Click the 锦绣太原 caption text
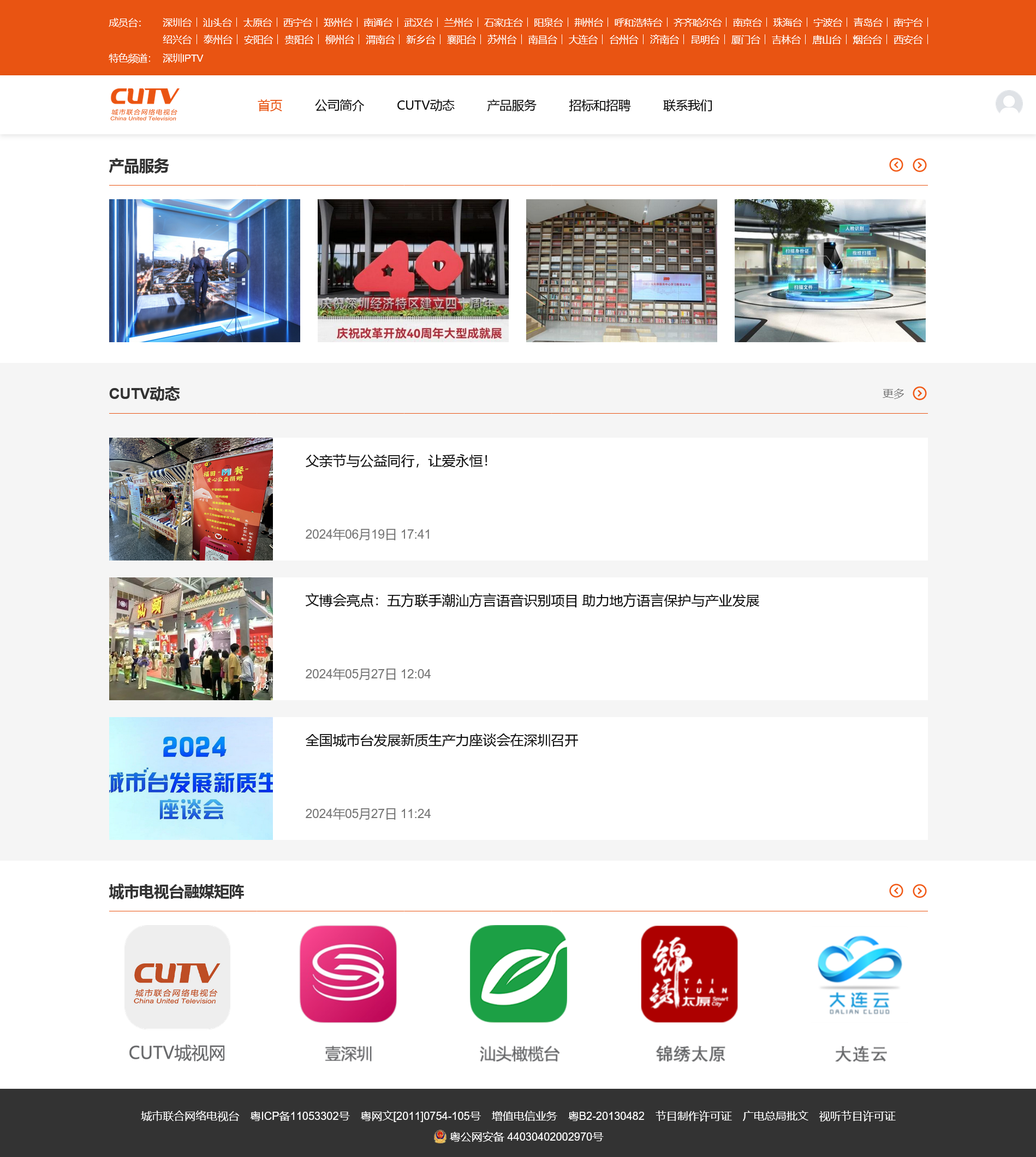 [690, 1054]
